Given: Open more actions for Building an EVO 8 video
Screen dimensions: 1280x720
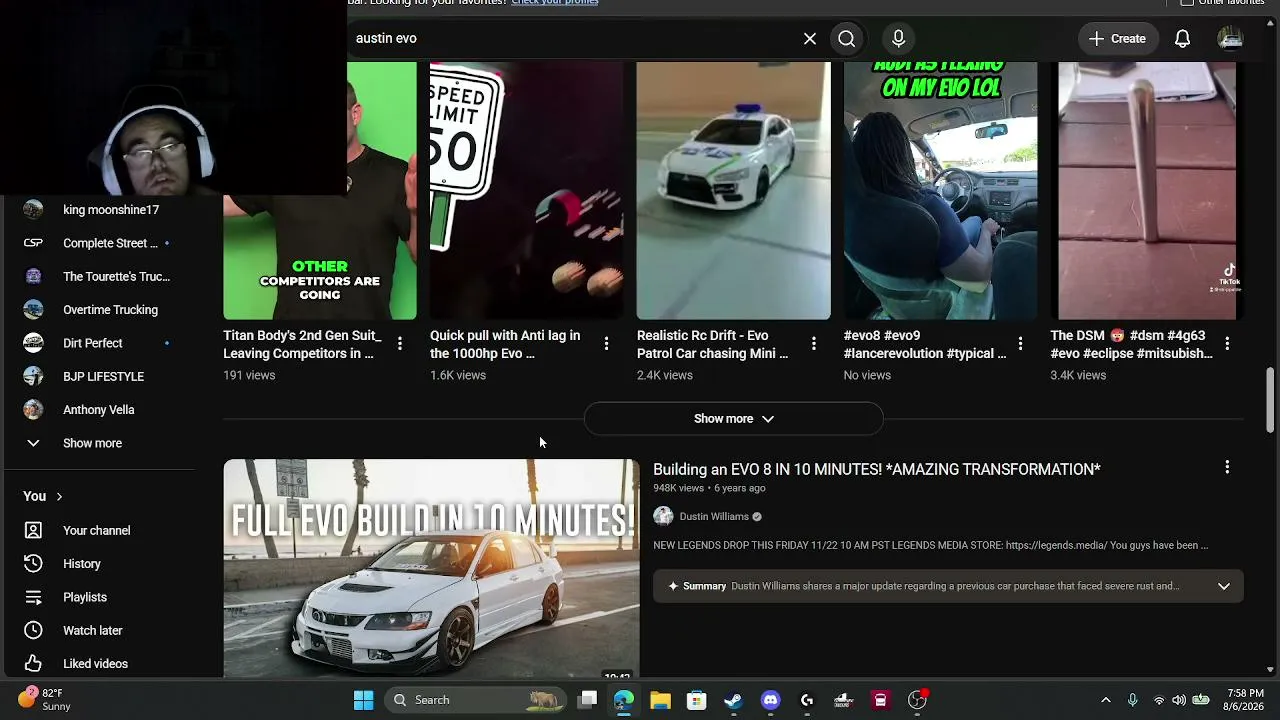Looking at the screenshot, I should coord(1227,467).
